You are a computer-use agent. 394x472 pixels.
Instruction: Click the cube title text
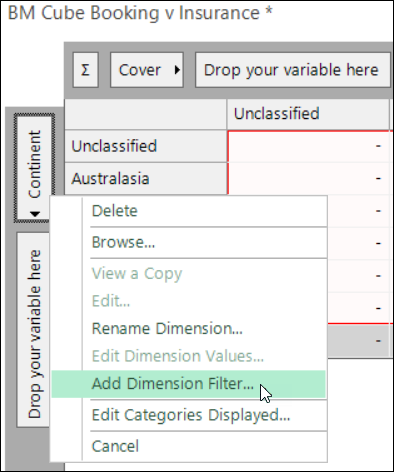[140, 13]
